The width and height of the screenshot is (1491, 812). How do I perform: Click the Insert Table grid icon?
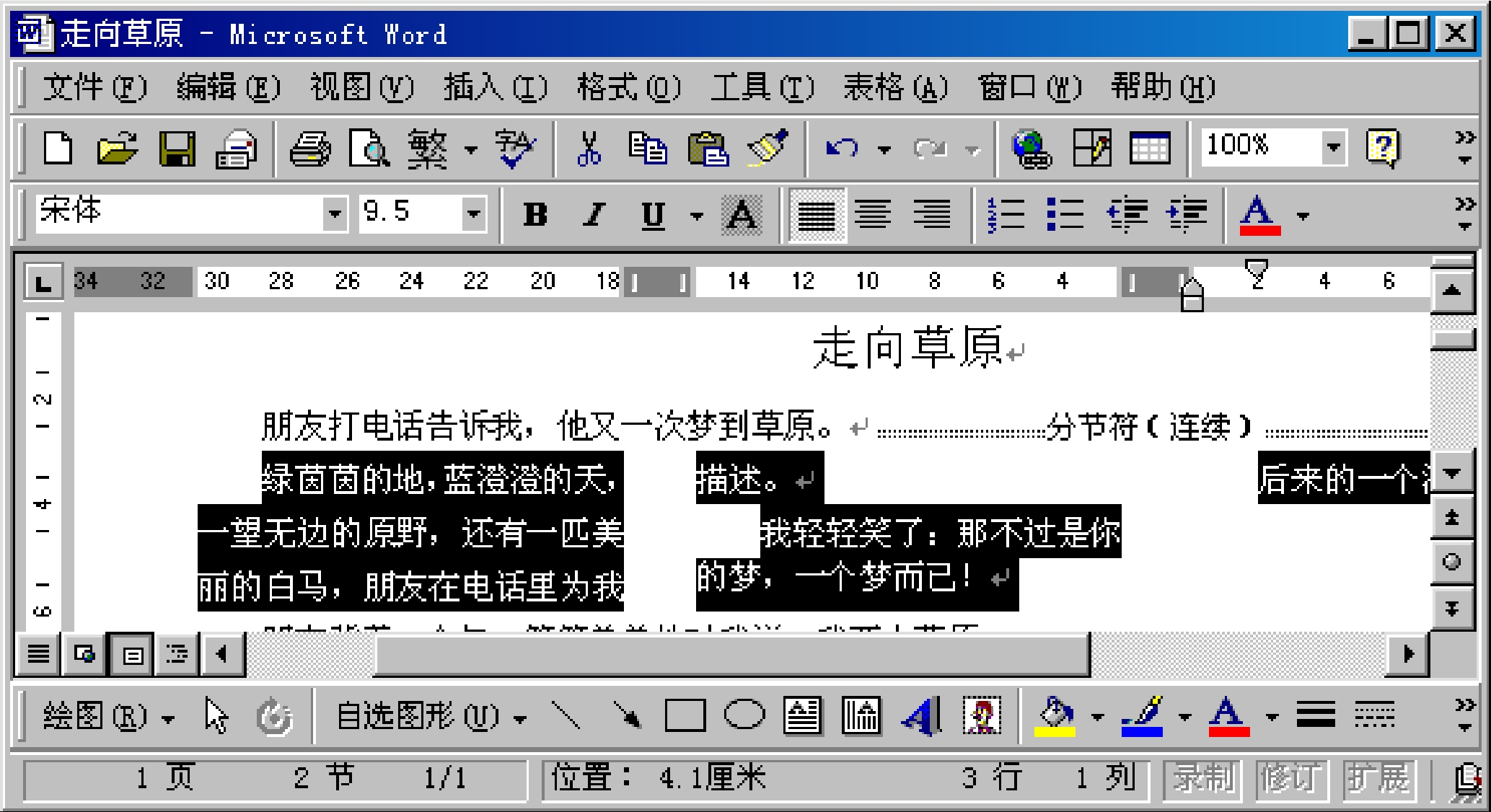click(1149, 149)
